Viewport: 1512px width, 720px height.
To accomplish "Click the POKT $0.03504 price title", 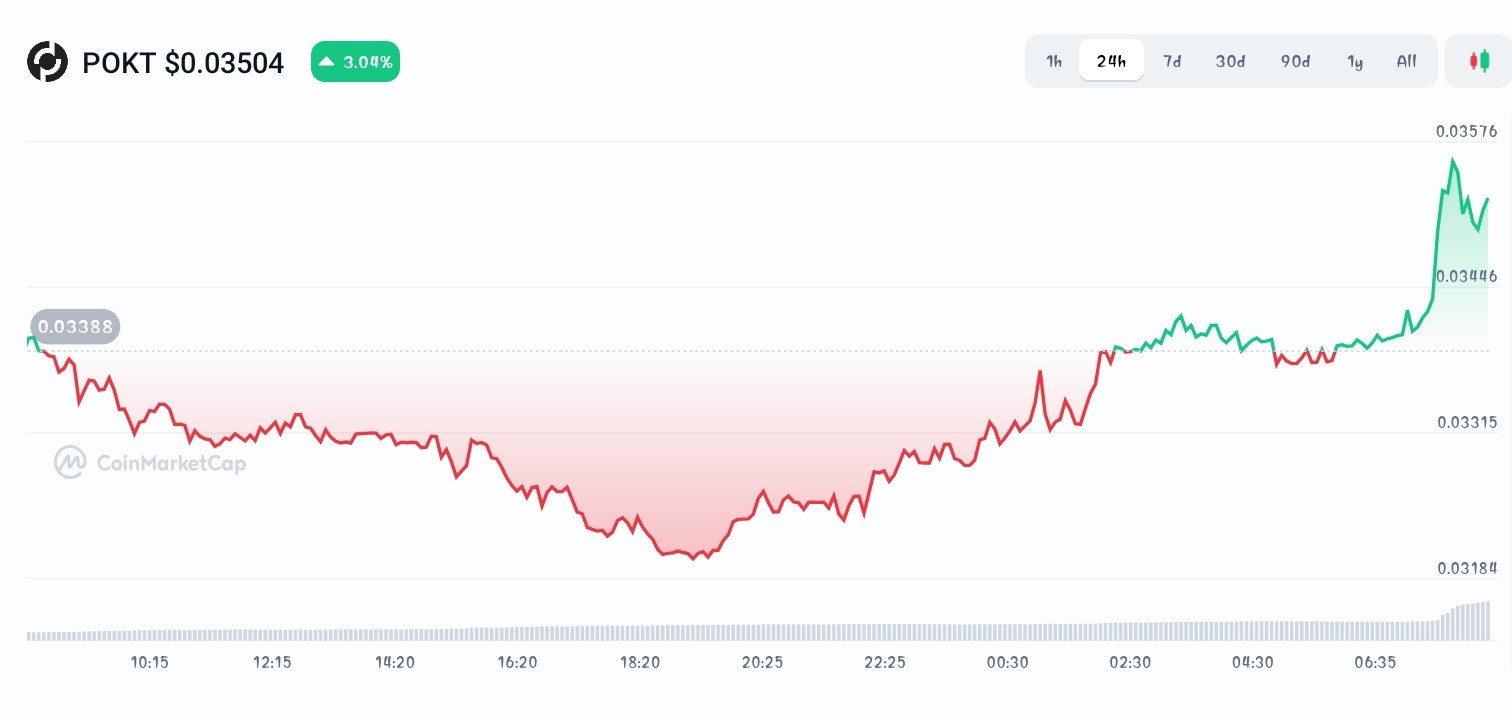I will coord(183,63).
